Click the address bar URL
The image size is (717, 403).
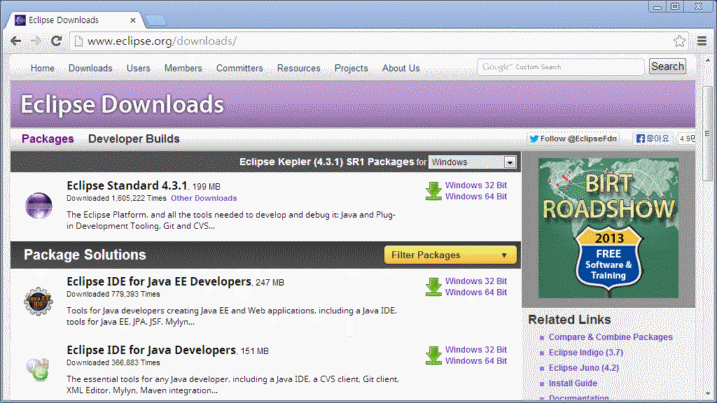point(162,41)
